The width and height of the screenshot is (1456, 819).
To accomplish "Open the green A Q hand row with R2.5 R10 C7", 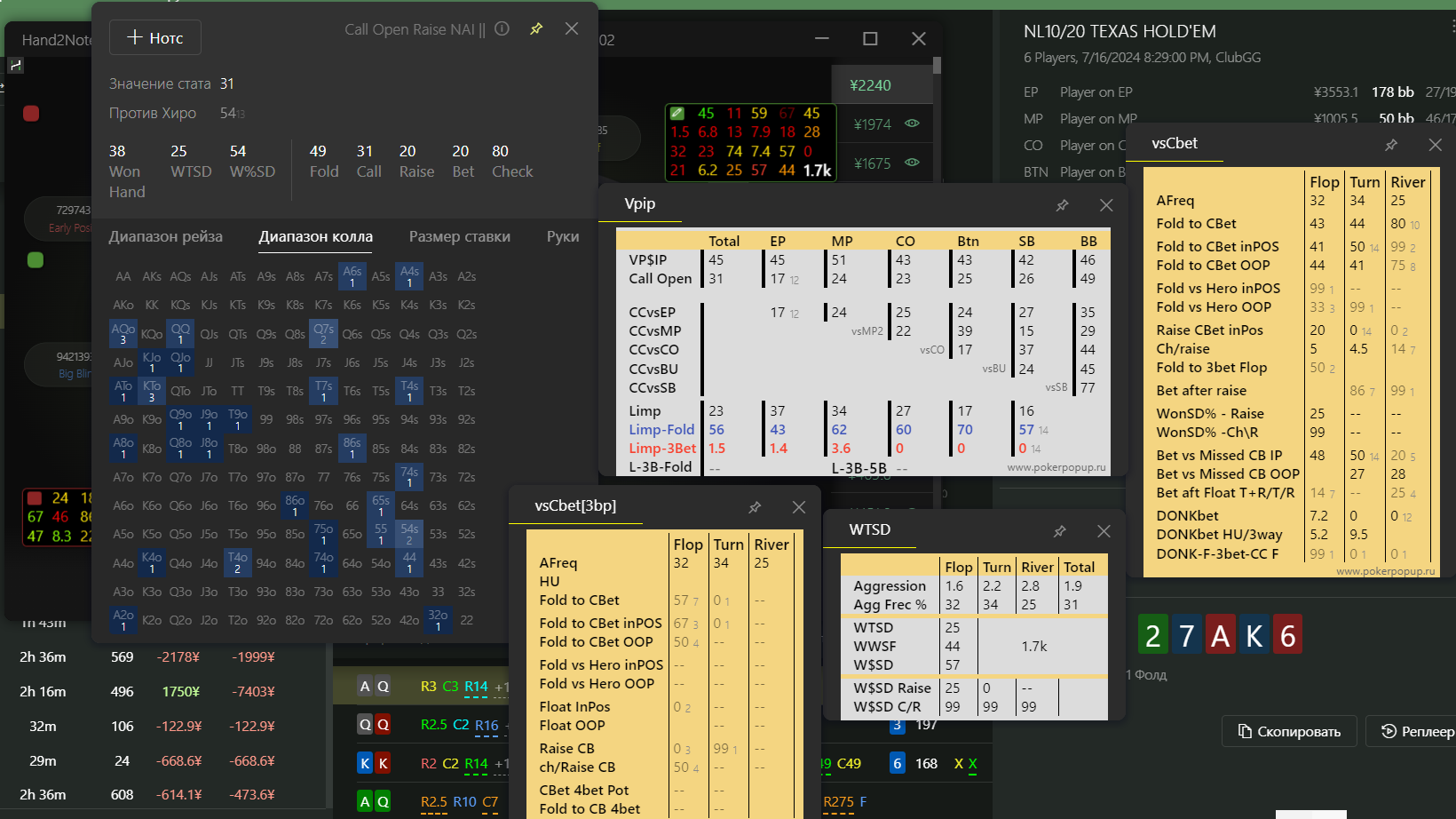I will pyautogui.click(x=421, y=801).
